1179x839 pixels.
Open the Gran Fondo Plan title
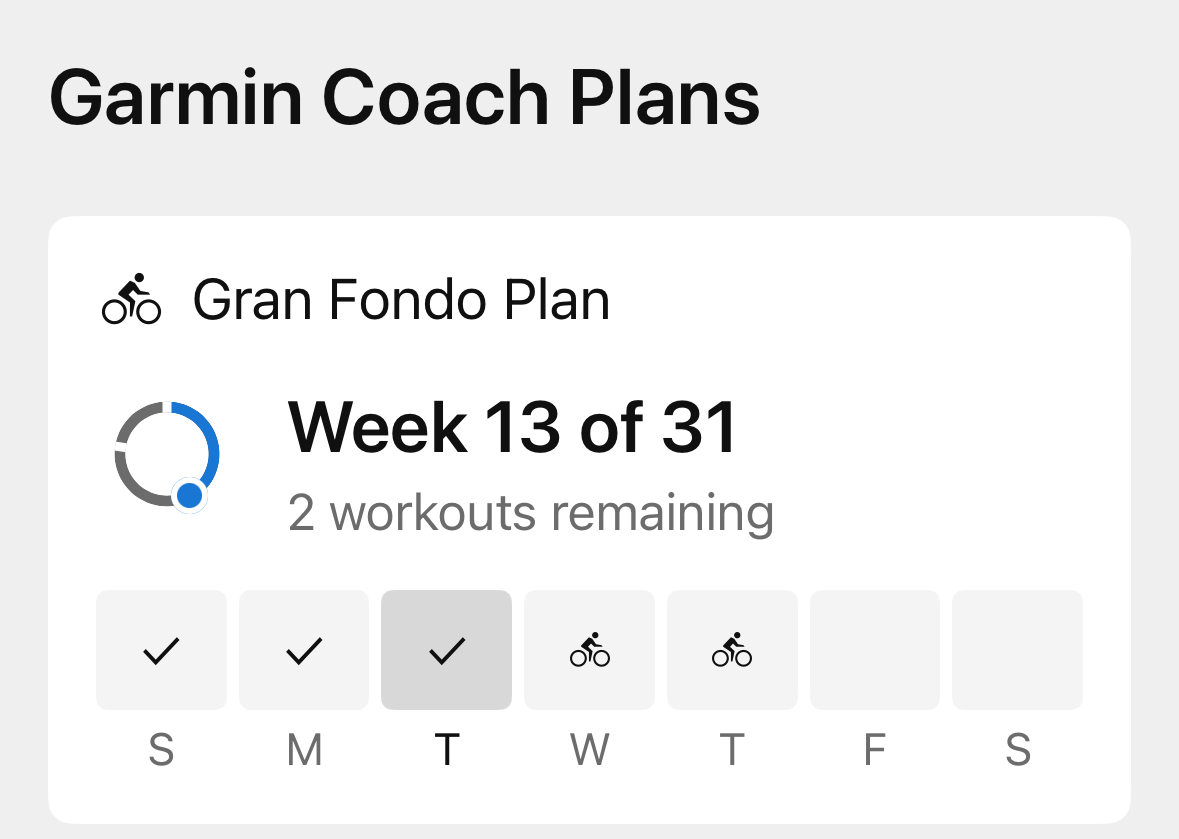point(401,299)
